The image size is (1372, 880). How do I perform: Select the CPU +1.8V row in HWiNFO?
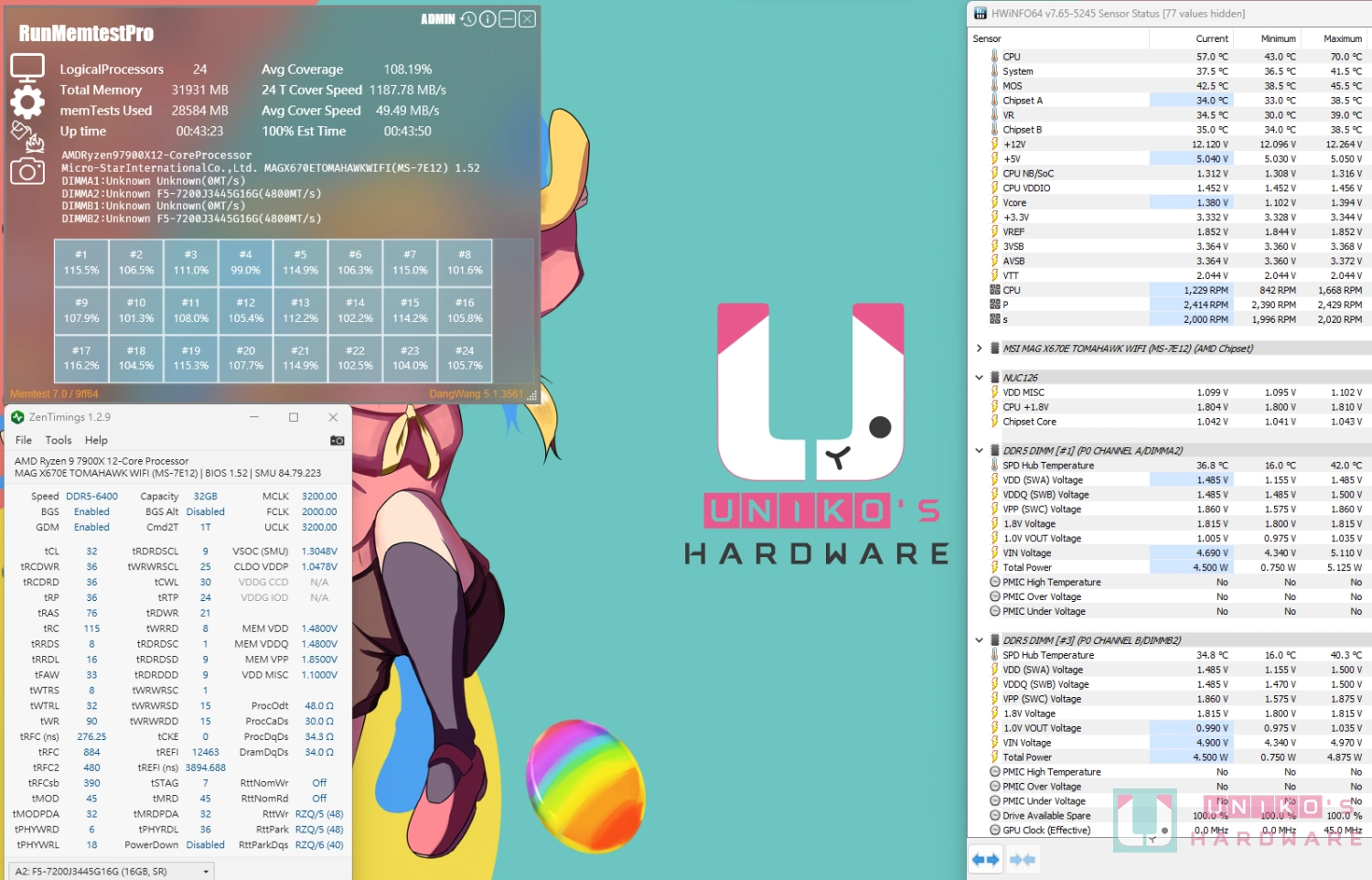pos(1169,407)
